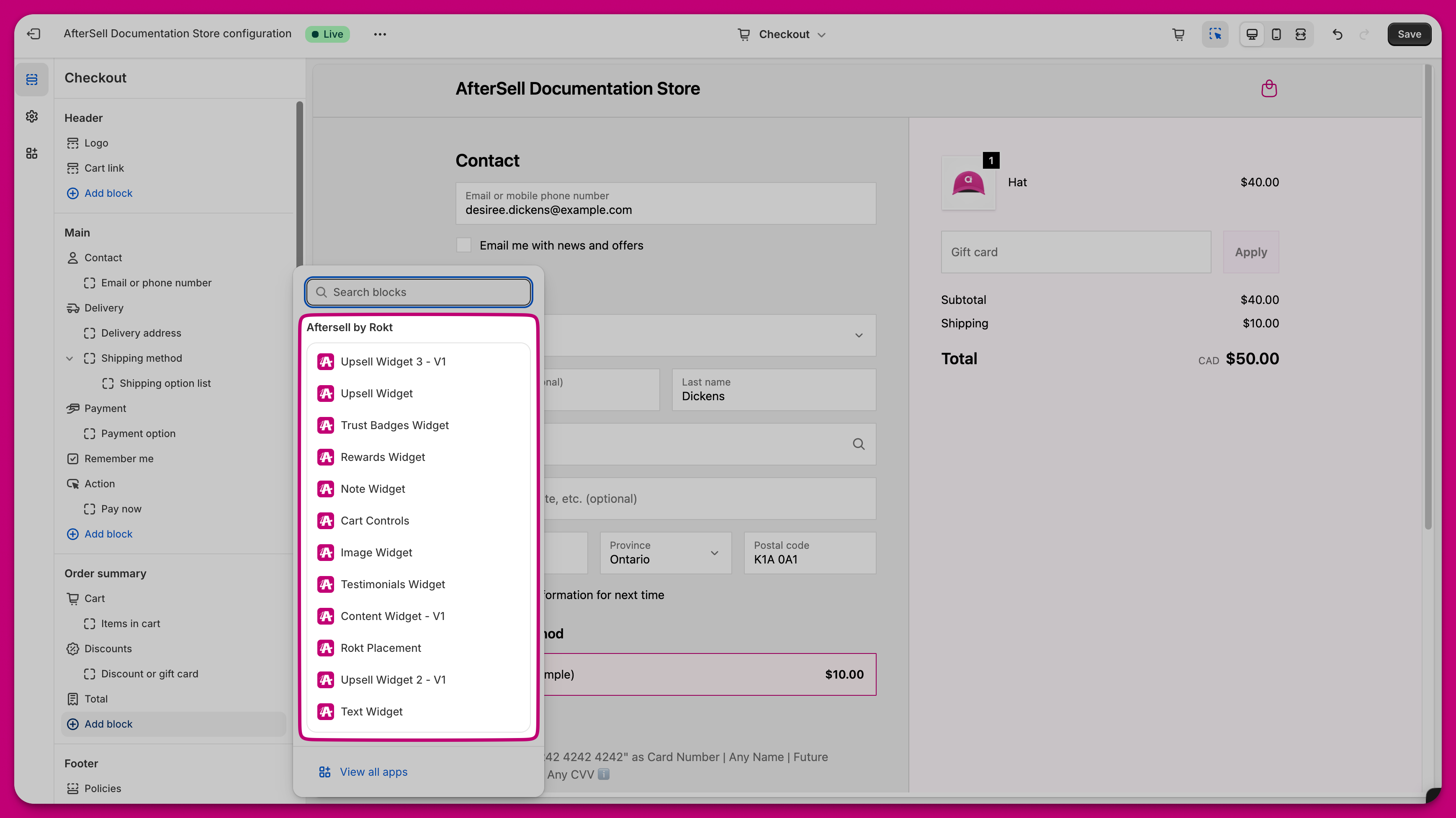Image resolution: width=1456 pixels, height=818 pixels.
Task: Click the Search blocks field
Action: coord(418,292)
